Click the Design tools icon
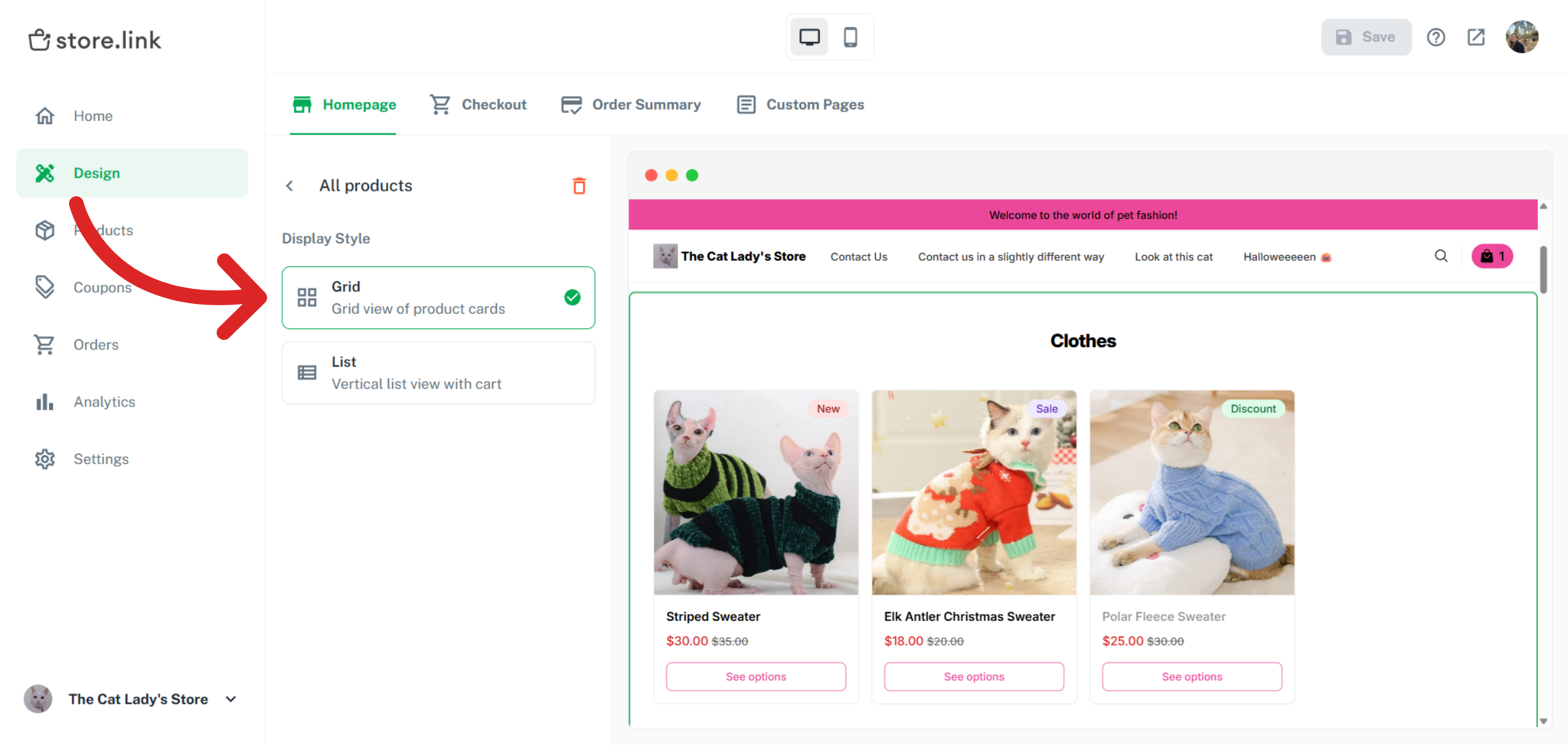The image size is (1568, 745). (44, 173)
